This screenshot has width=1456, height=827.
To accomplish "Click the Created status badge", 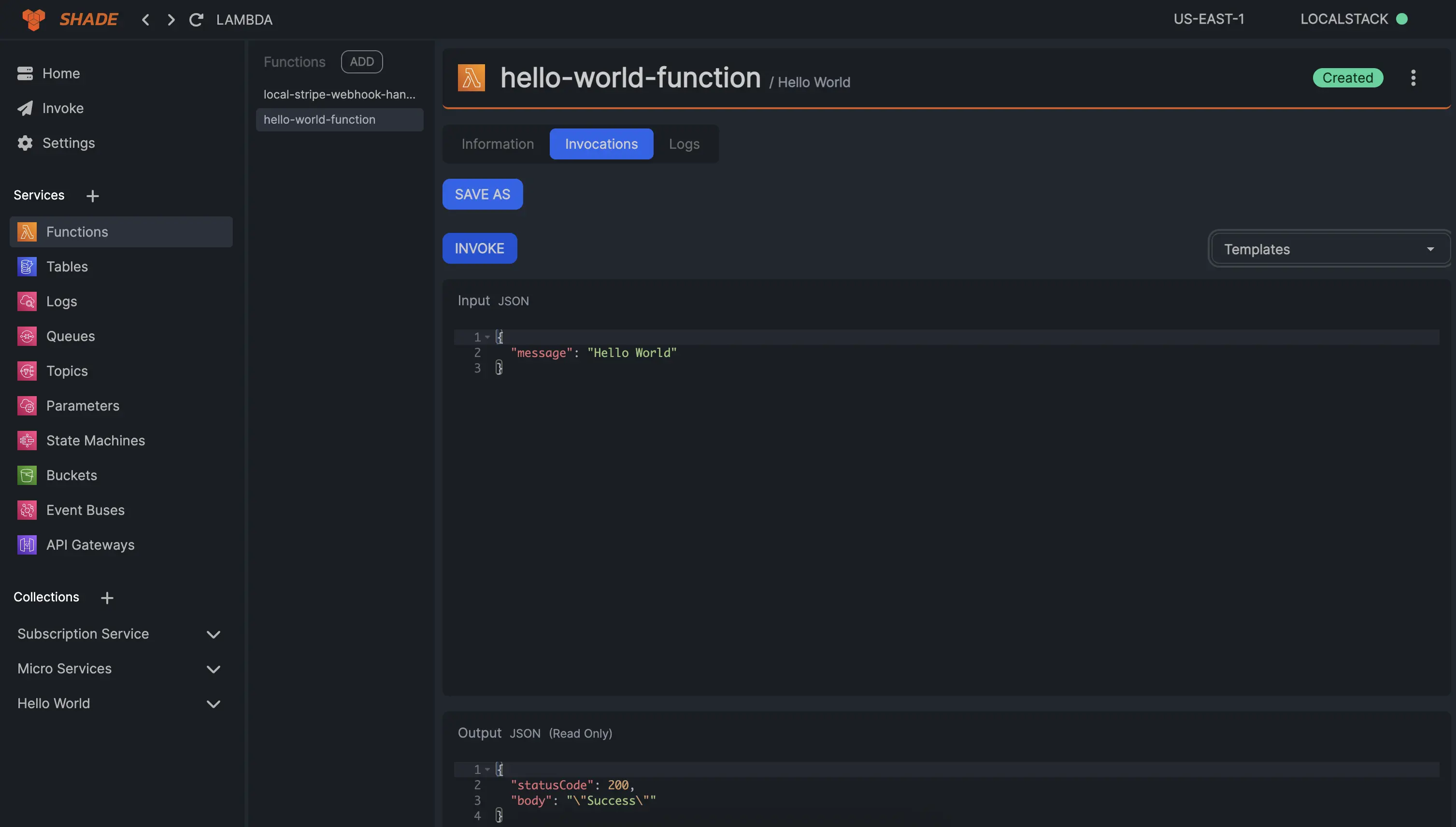I will pyautogui.click(x=1347, y=78).
